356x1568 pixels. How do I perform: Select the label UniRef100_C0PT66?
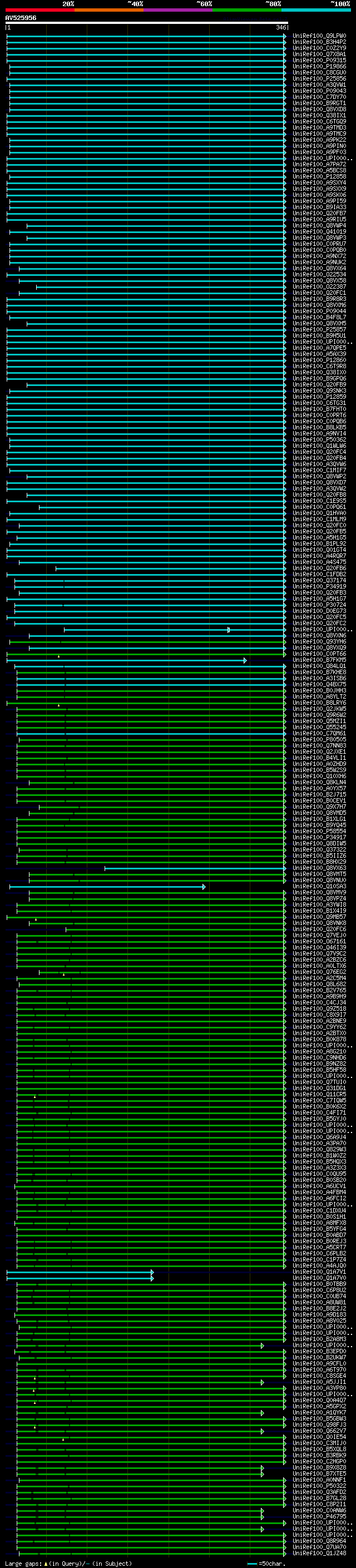point(319,654)
